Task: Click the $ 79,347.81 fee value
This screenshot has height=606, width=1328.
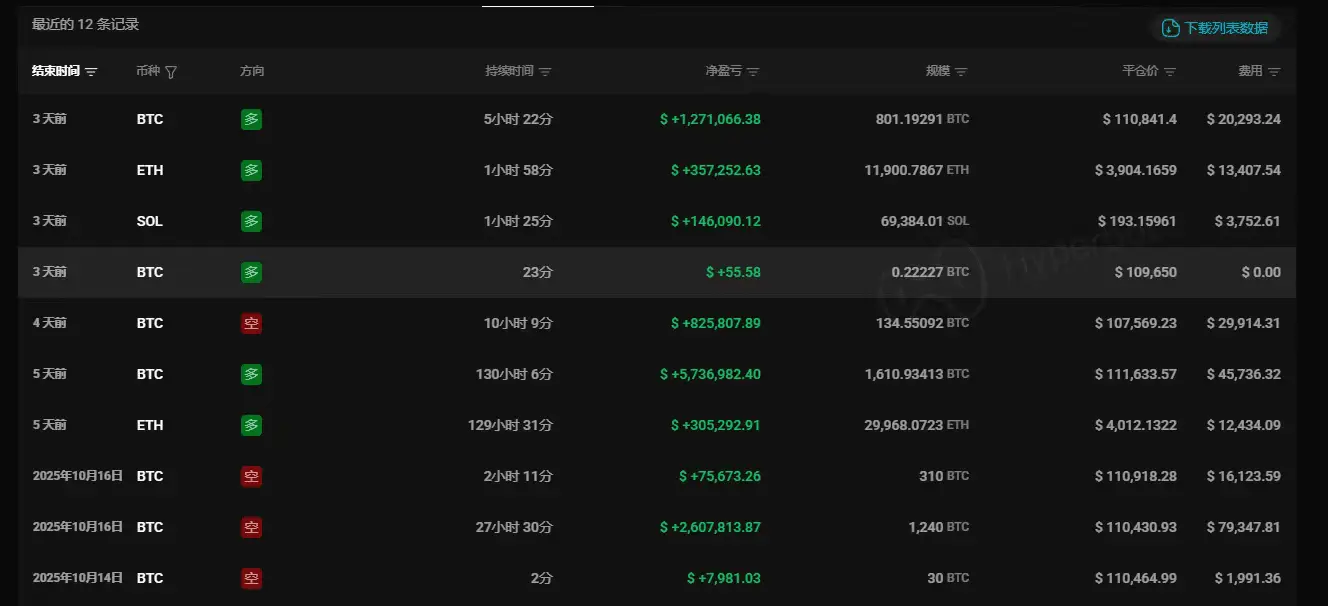Action: pyautogui.click(x=1243, y=527)
